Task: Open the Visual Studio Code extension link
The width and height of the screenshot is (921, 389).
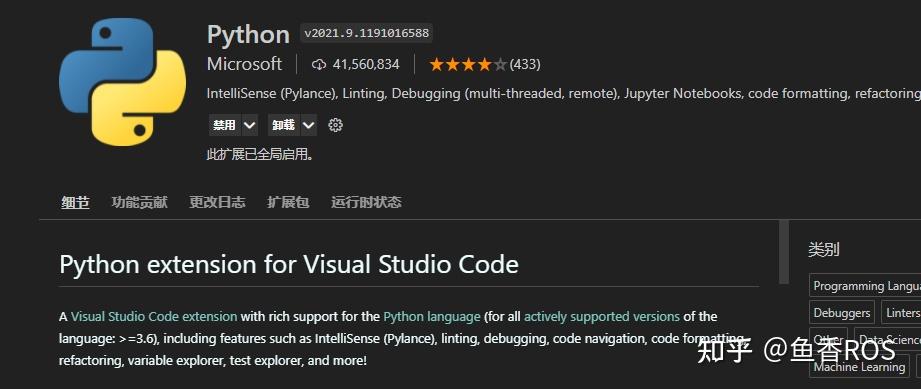Action: (x=154, y=316)
